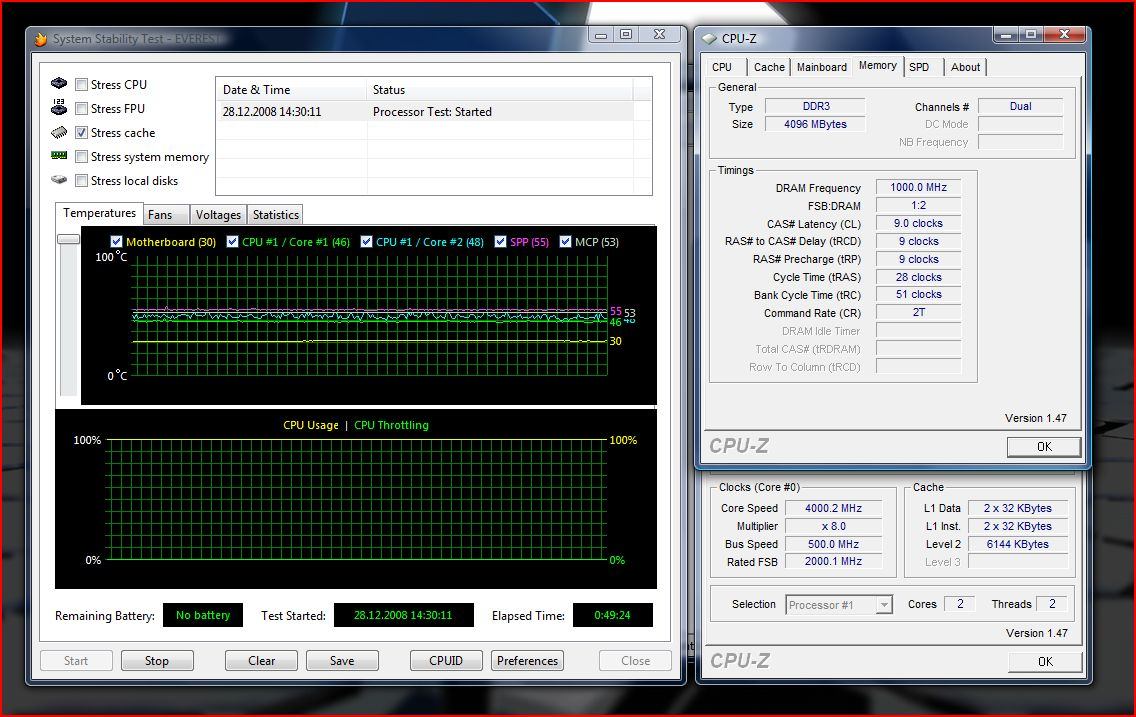Select the 'Processor Test: Started' log row
The width and height of the screenshot is (1136, 717).
point(433,112)
